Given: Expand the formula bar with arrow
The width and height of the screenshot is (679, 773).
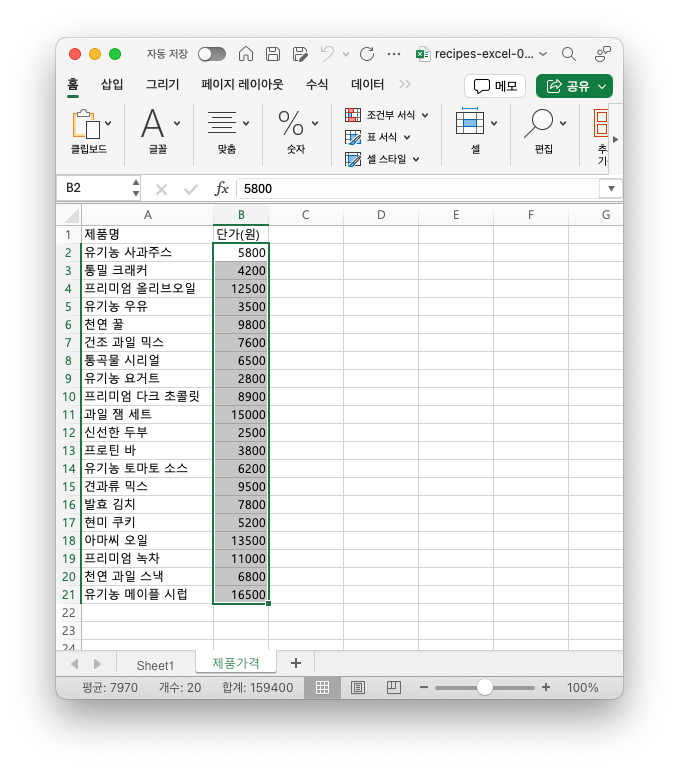Looking at the screenshot, I should (610, 188).
